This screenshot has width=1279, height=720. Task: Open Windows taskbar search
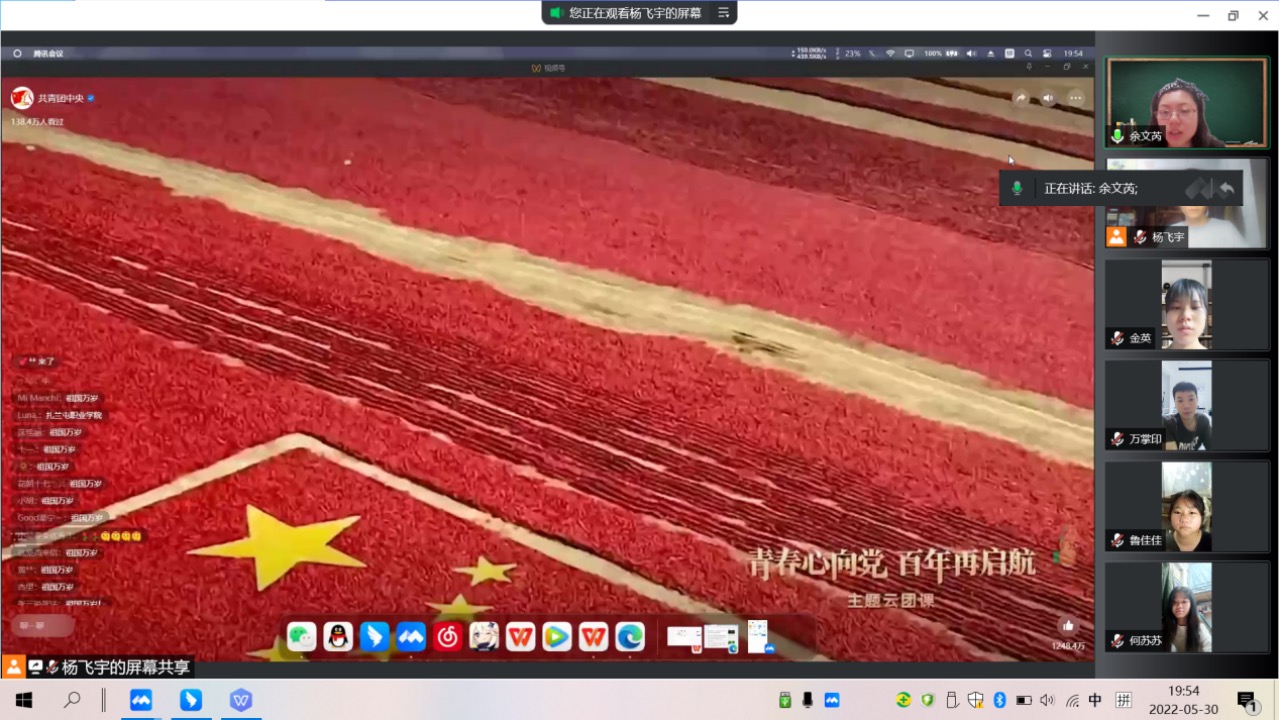click(x=72, y=700)
